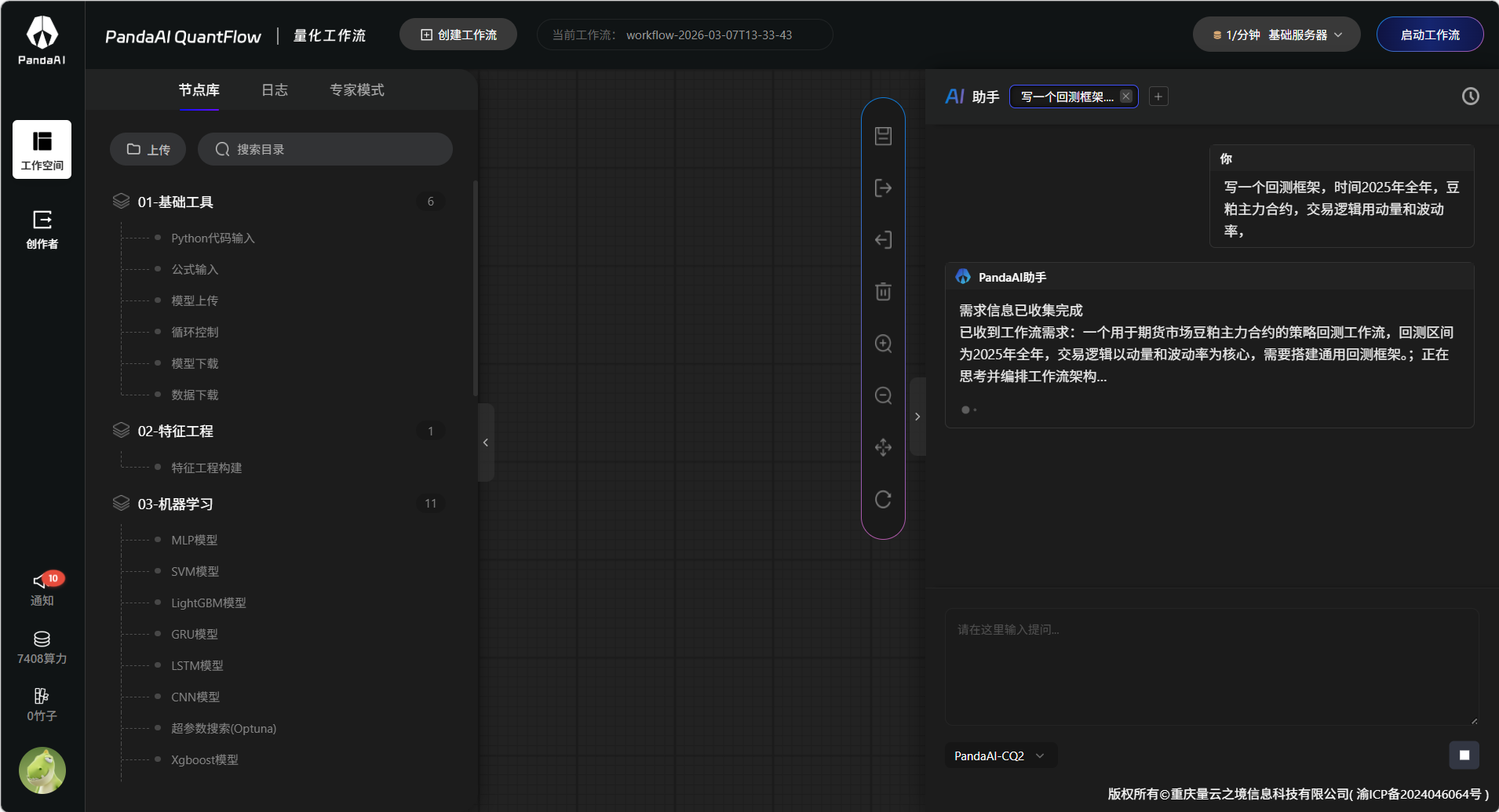Select the CNN模型 node

coord(195,697)
